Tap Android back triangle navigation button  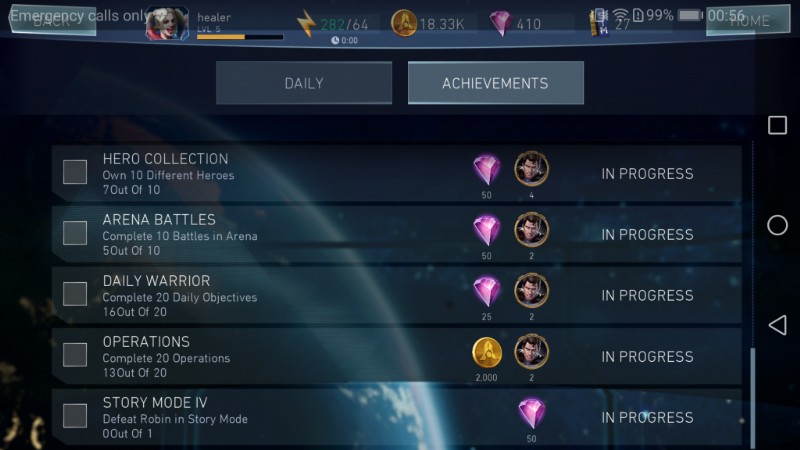click(777, 325)
